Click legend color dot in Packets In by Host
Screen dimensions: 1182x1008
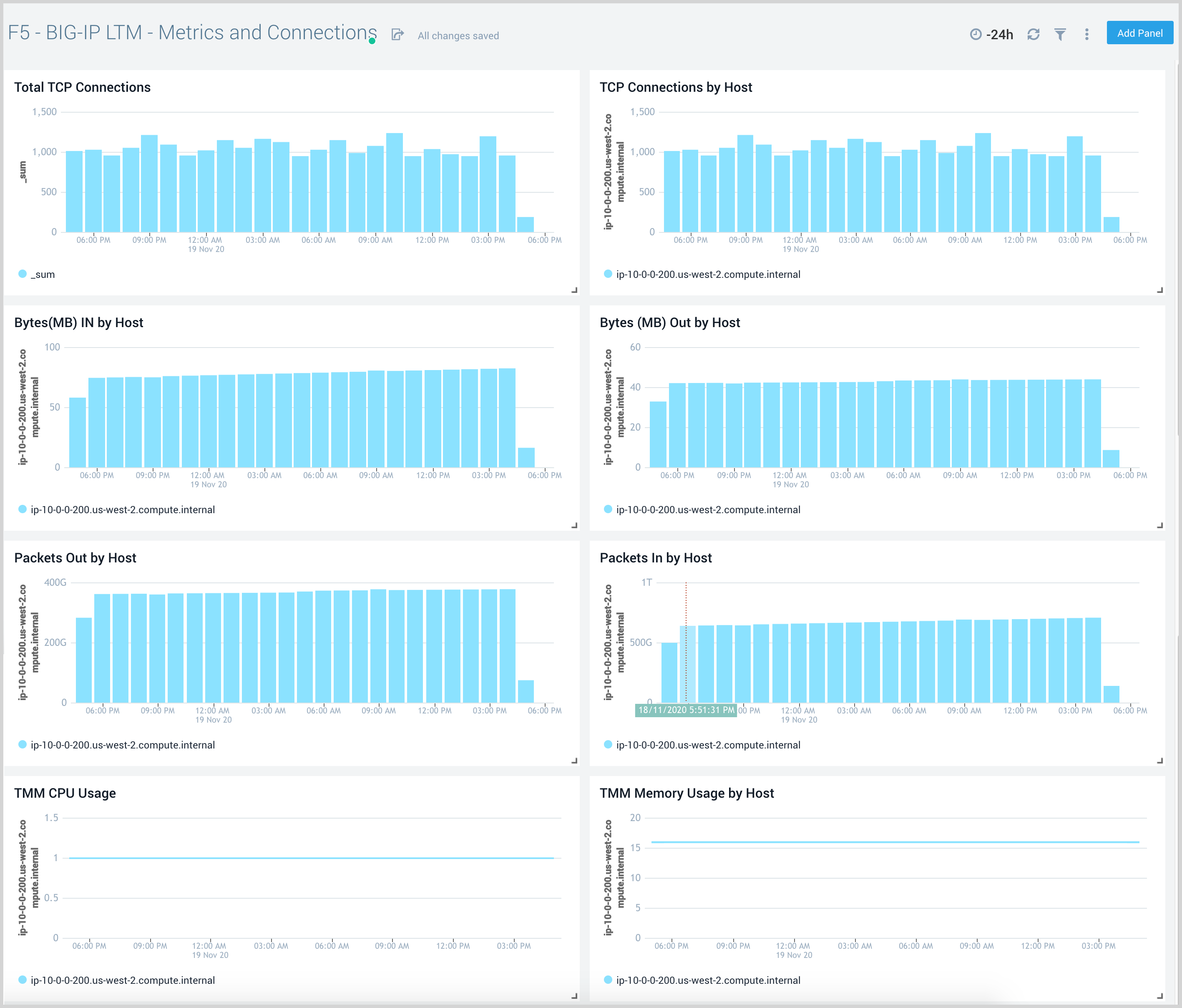pyautogui.click(x=608, y=744)
